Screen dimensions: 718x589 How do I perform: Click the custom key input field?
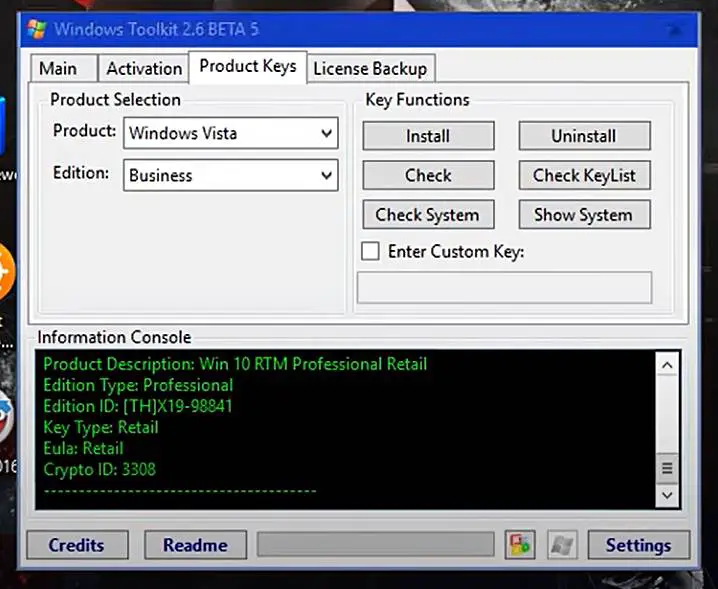(x=505, y=288)
